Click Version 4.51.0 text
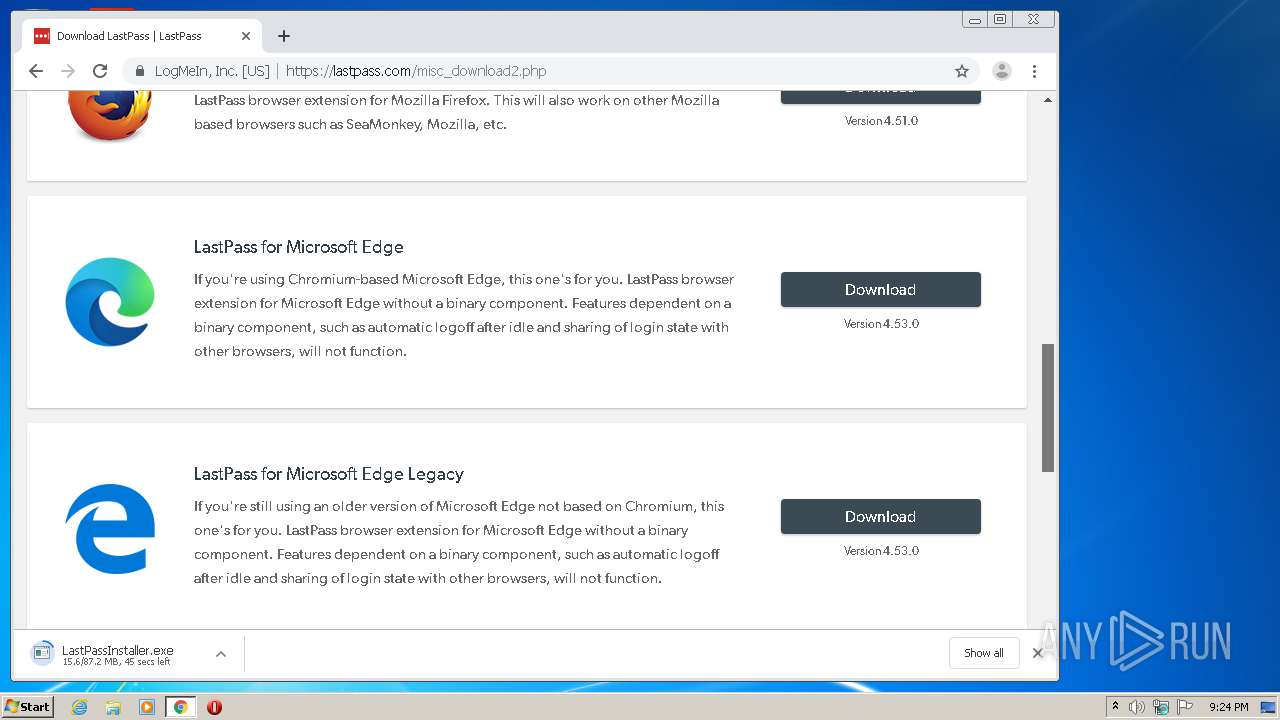This screenshot has width=1280, height=720. click(x=881, y=121)
